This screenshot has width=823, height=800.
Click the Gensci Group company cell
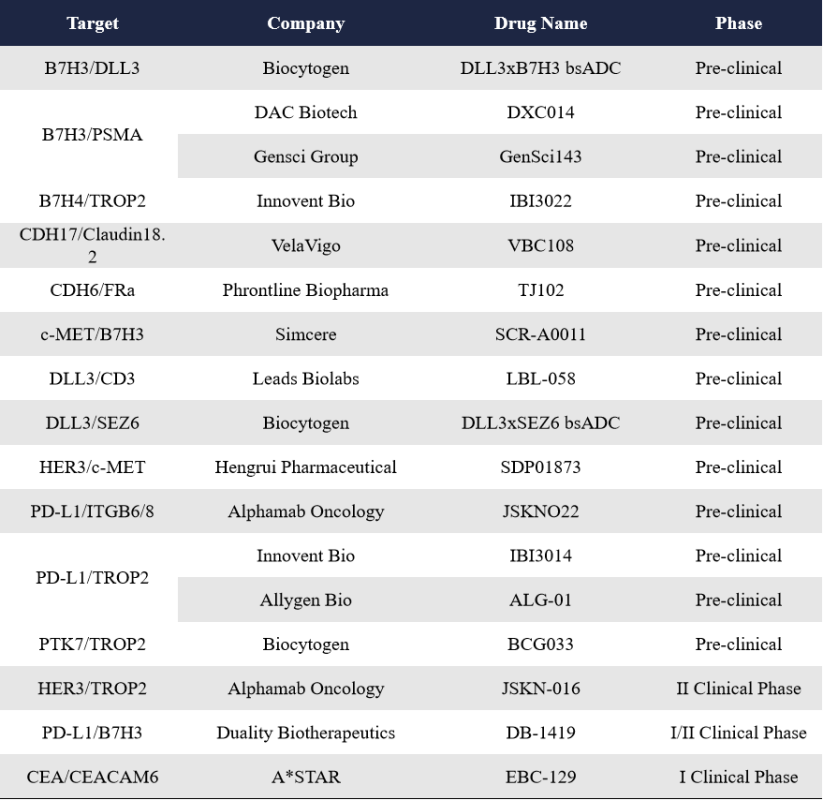[305, 156]
